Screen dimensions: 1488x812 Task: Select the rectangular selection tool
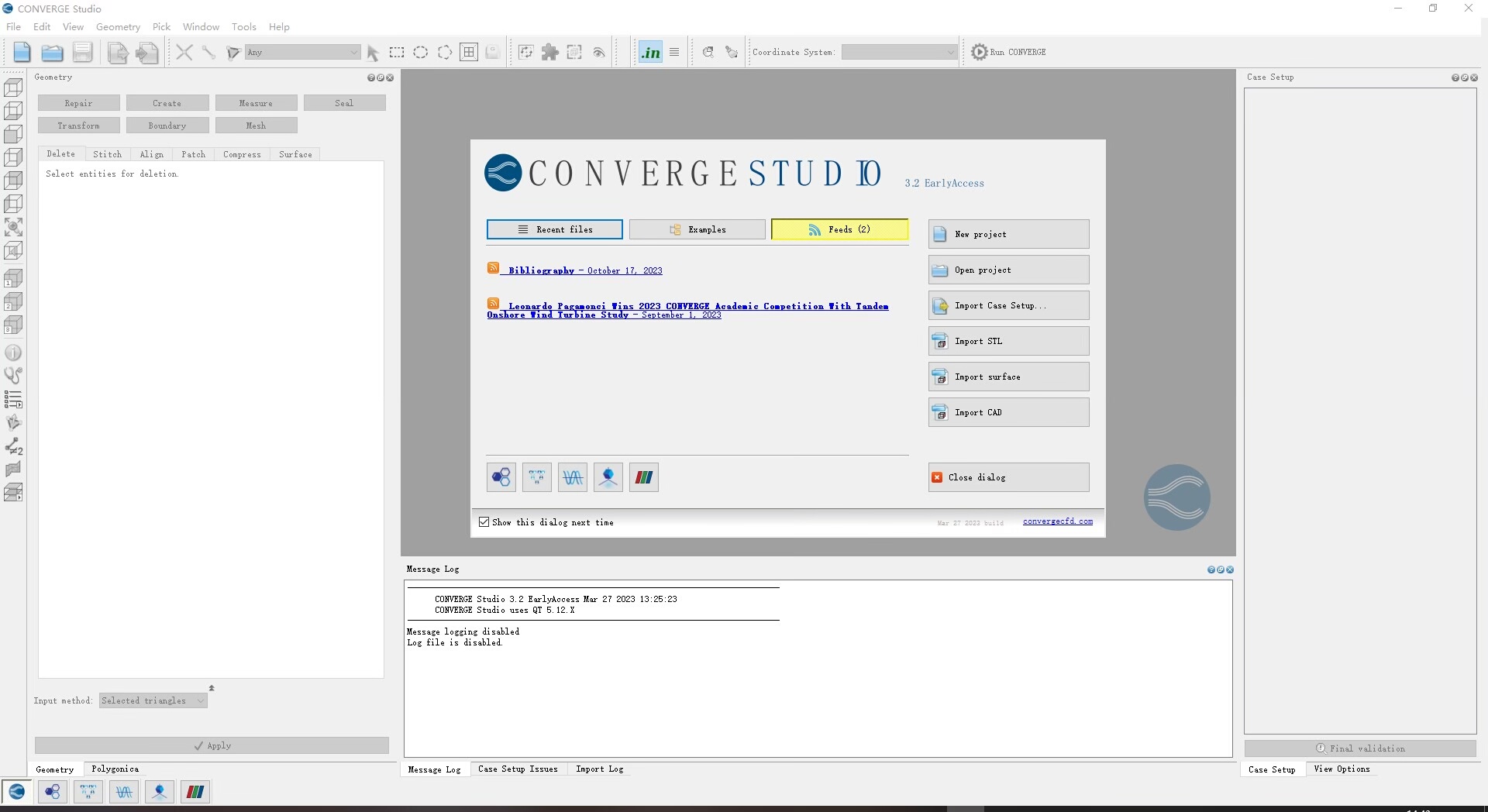coord(398,52)
